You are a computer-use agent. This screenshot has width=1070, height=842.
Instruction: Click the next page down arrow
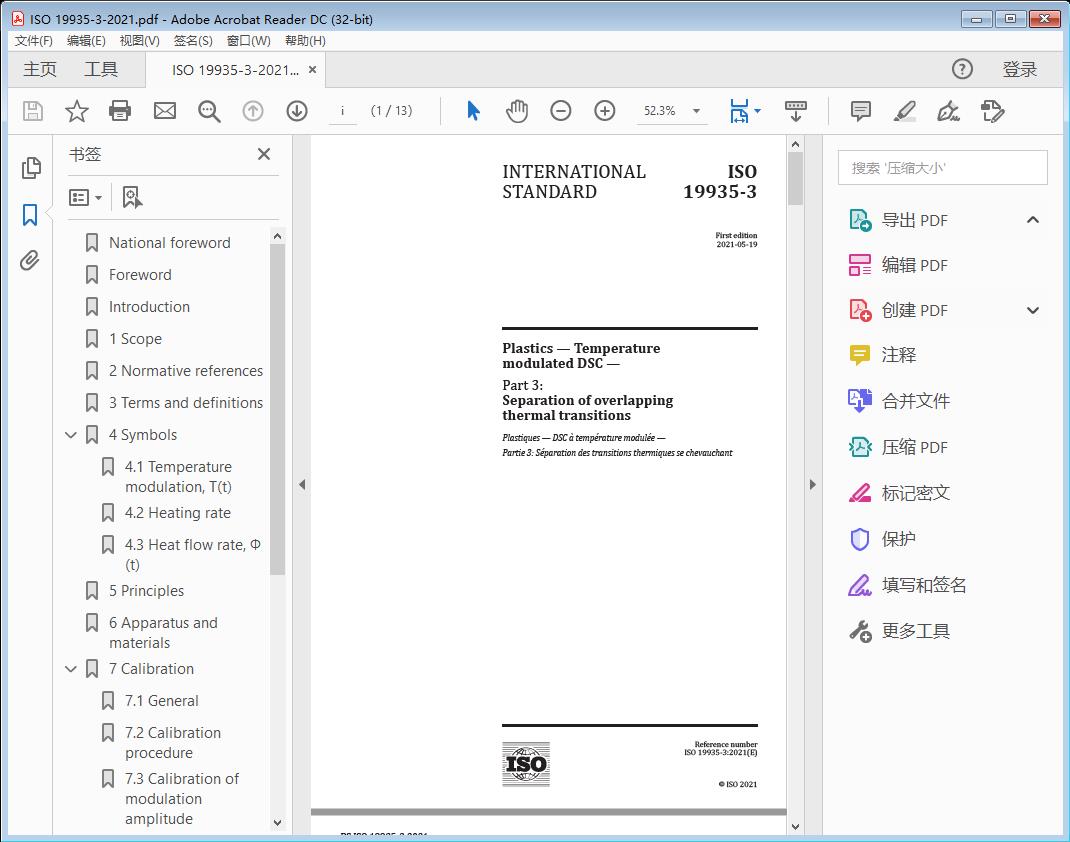click(x=297, y=111)
